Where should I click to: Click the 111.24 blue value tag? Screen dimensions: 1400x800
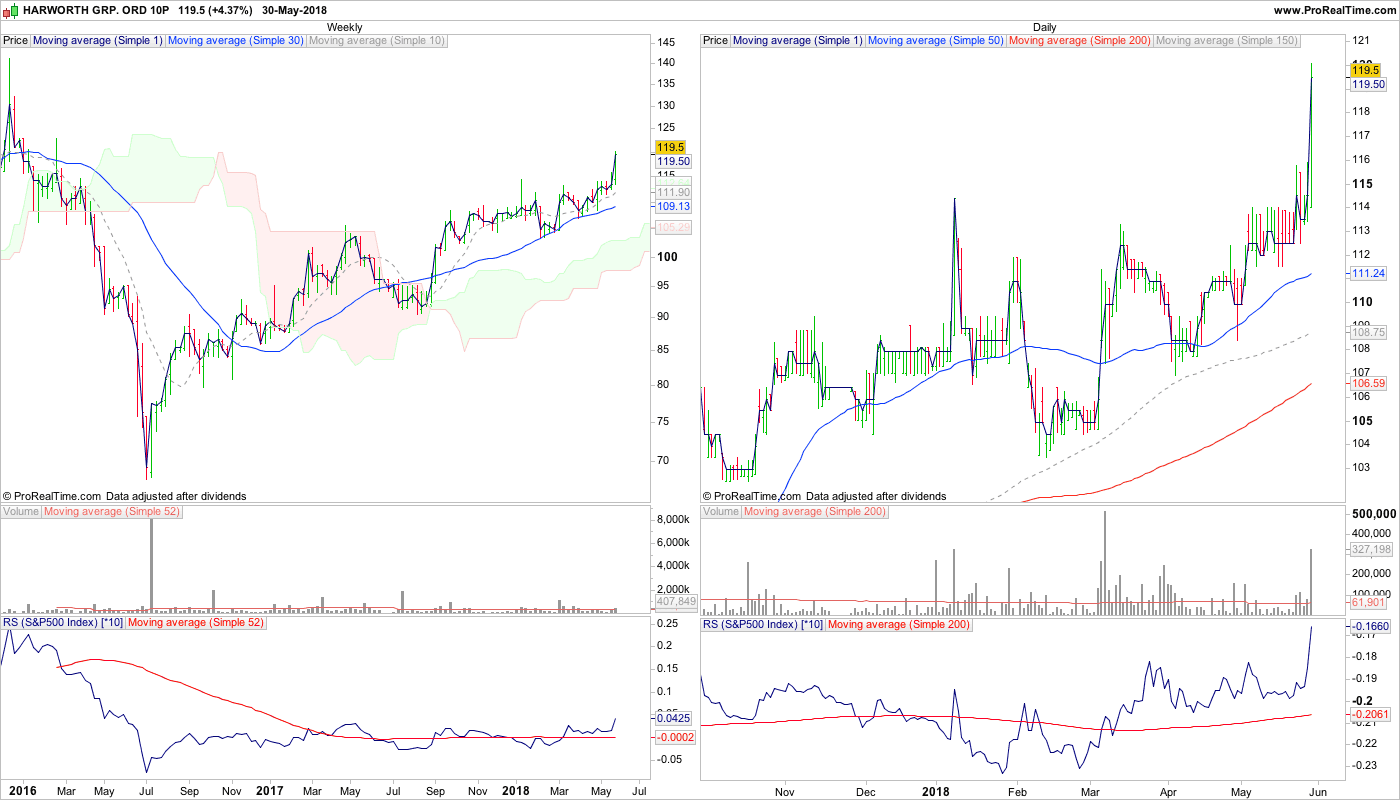pyautogui.click(x=1370, y=274)
